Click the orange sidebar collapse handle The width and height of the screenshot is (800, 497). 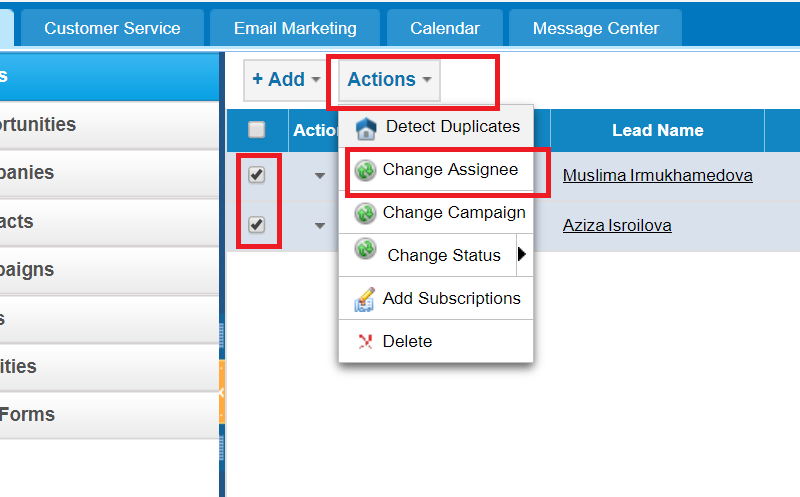pyautogui.click(x=222, y=391)
